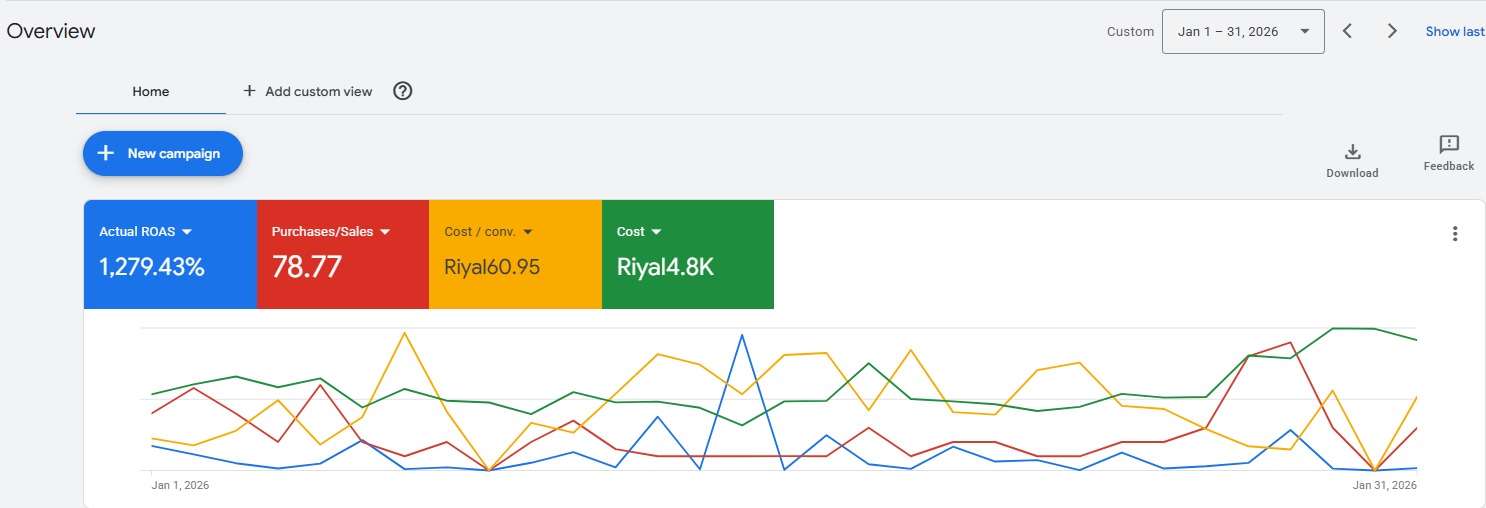
Task: Expand the Cost / conv. metric dropdown
Action: click(528, 232)
